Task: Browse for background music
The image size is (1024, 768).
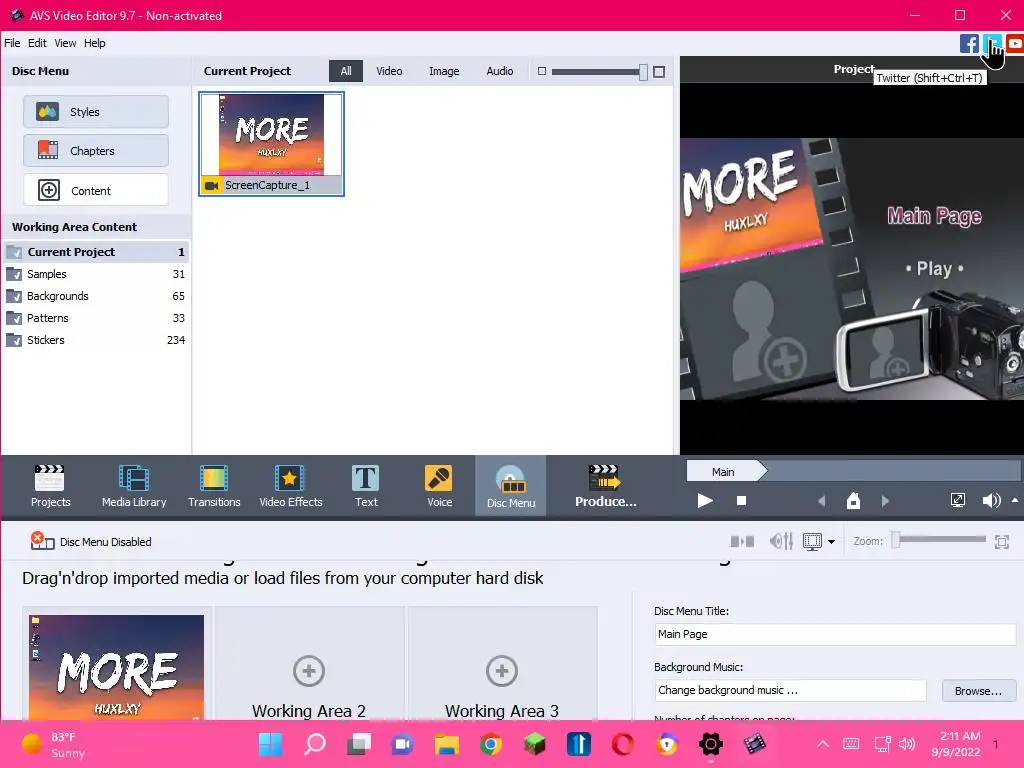Action: coord(978,691)
